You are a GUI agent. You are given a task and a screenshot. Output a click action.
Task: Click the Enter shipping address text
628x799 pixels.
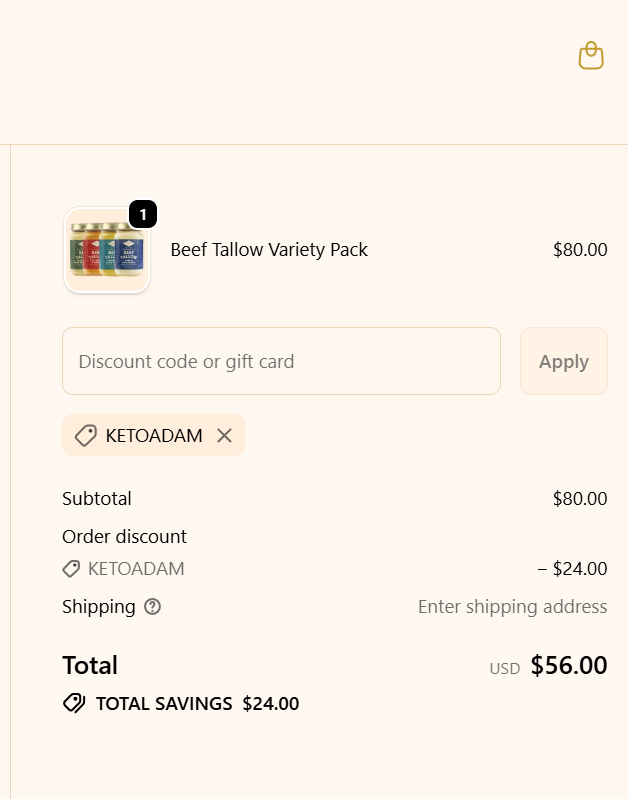tap(512, 606)
